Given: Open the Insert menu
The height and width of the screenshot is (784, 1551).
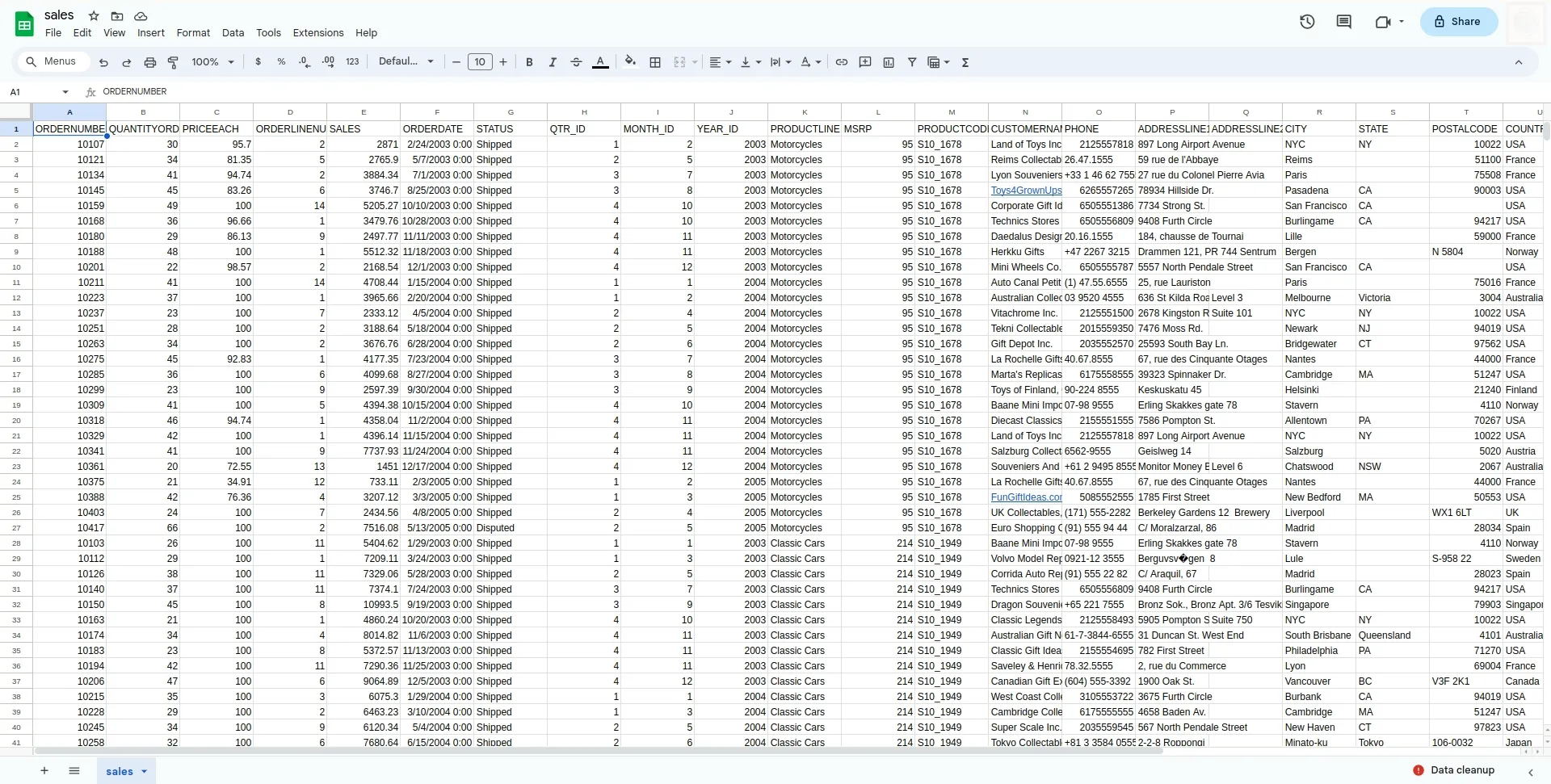Looking at the screenshot, I should click(x=151, y=33).
